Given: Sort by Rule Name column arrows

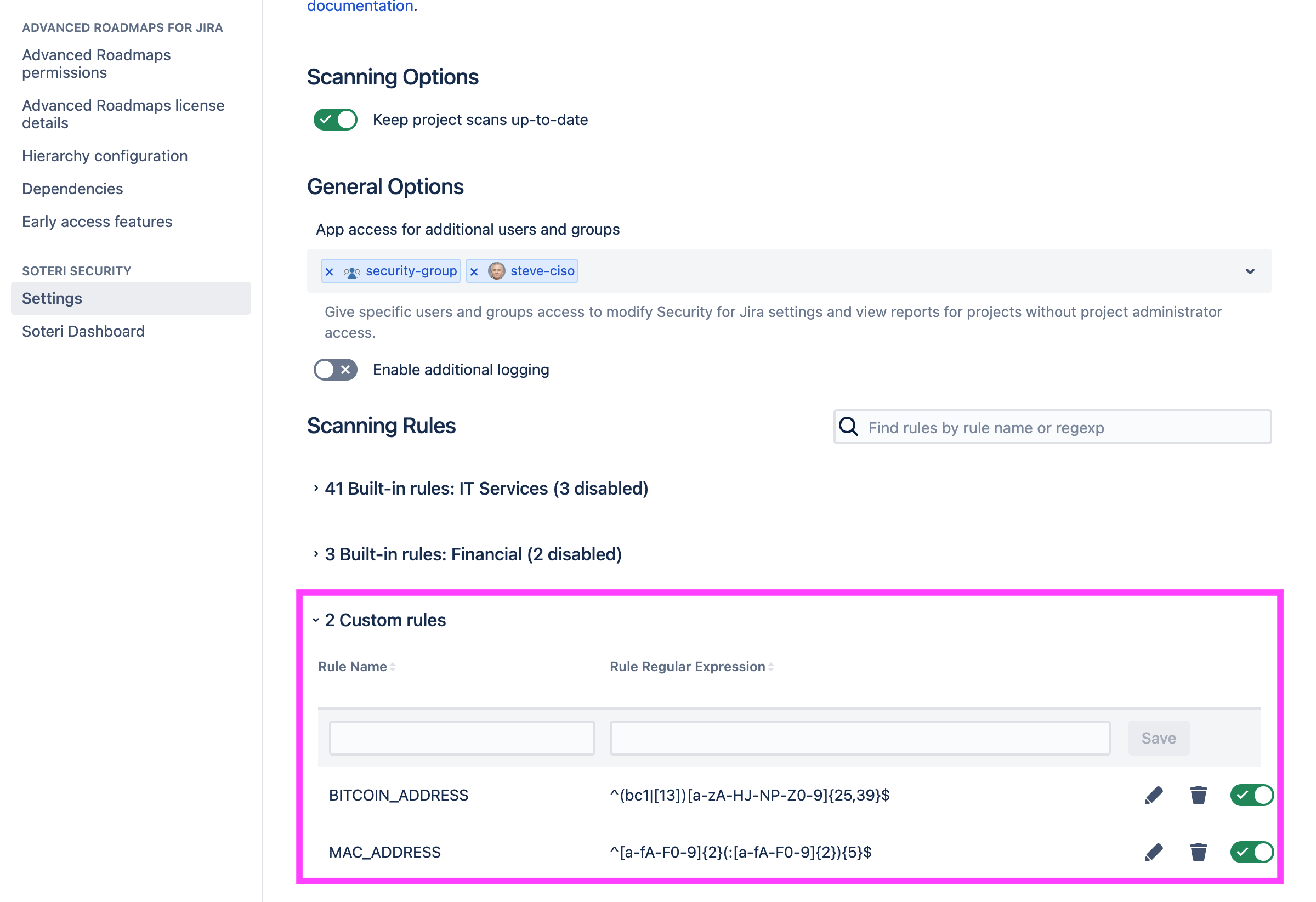Looking at the screenshot, I should (393, 667).
